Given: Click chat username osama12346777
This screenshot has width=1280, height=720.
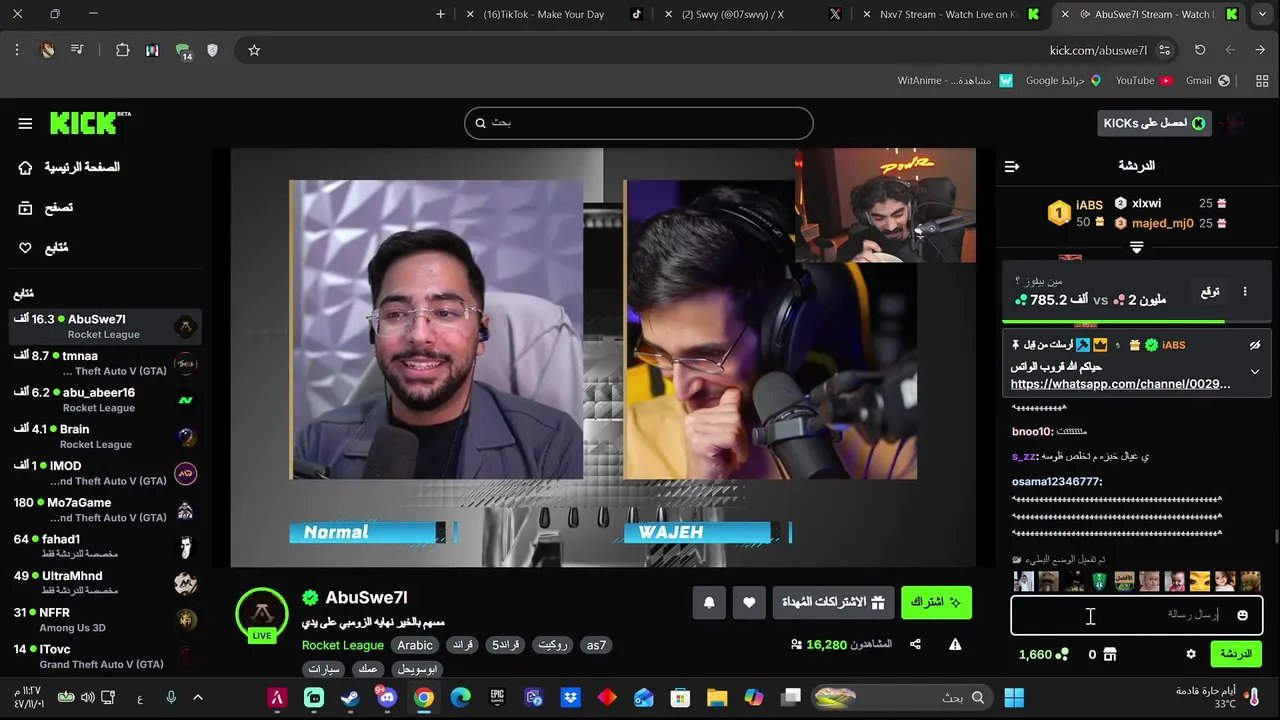Looking at the screenshot, I should pyautogui.click(x=1056, y=482).
